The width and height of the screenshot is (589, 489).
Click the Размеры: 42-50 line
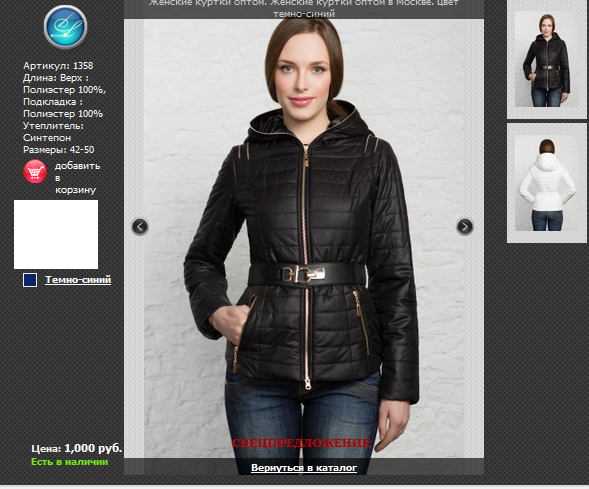[59, 150]
